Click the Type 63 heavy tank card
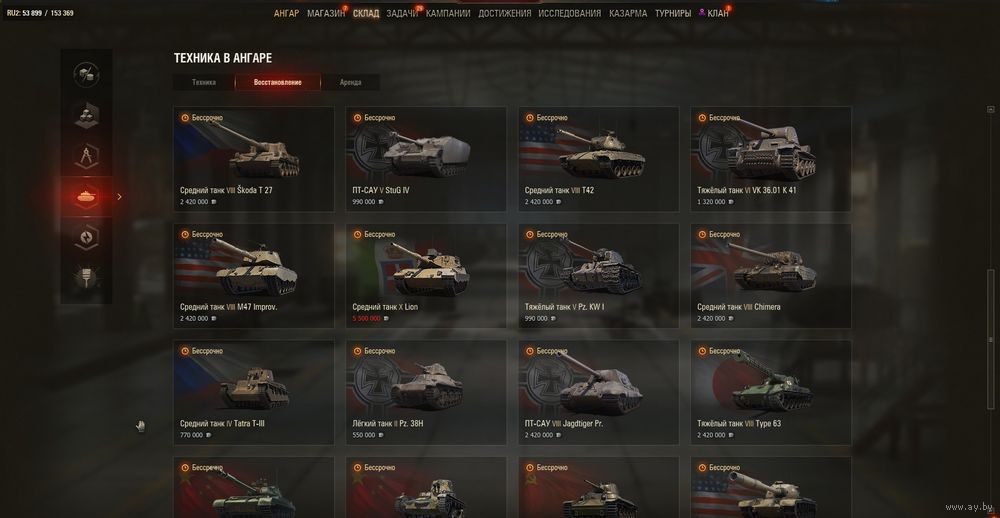 coord(770,392)
